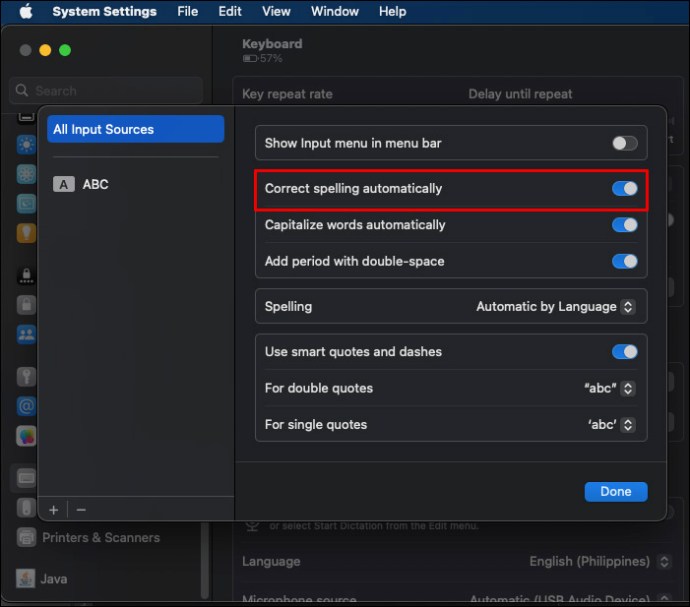Screen dimensions: 690x607
Task: Open the View menu
Action: click(x=276, y=11)
